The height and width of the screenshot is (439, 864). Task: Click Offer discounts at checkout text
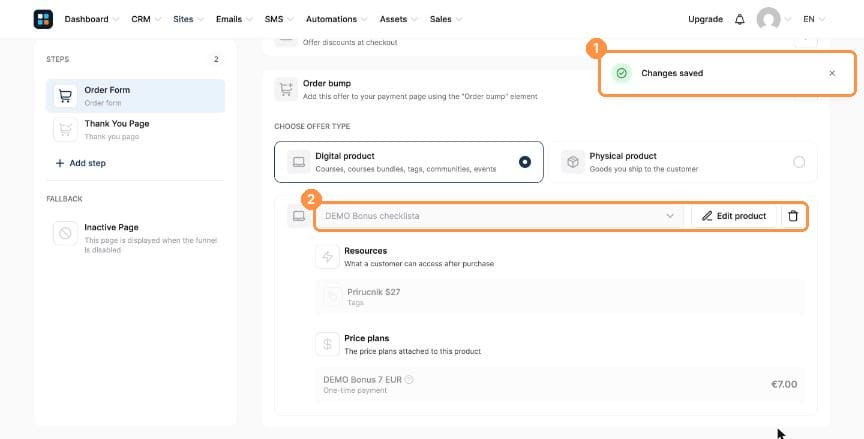coord(350,42)
